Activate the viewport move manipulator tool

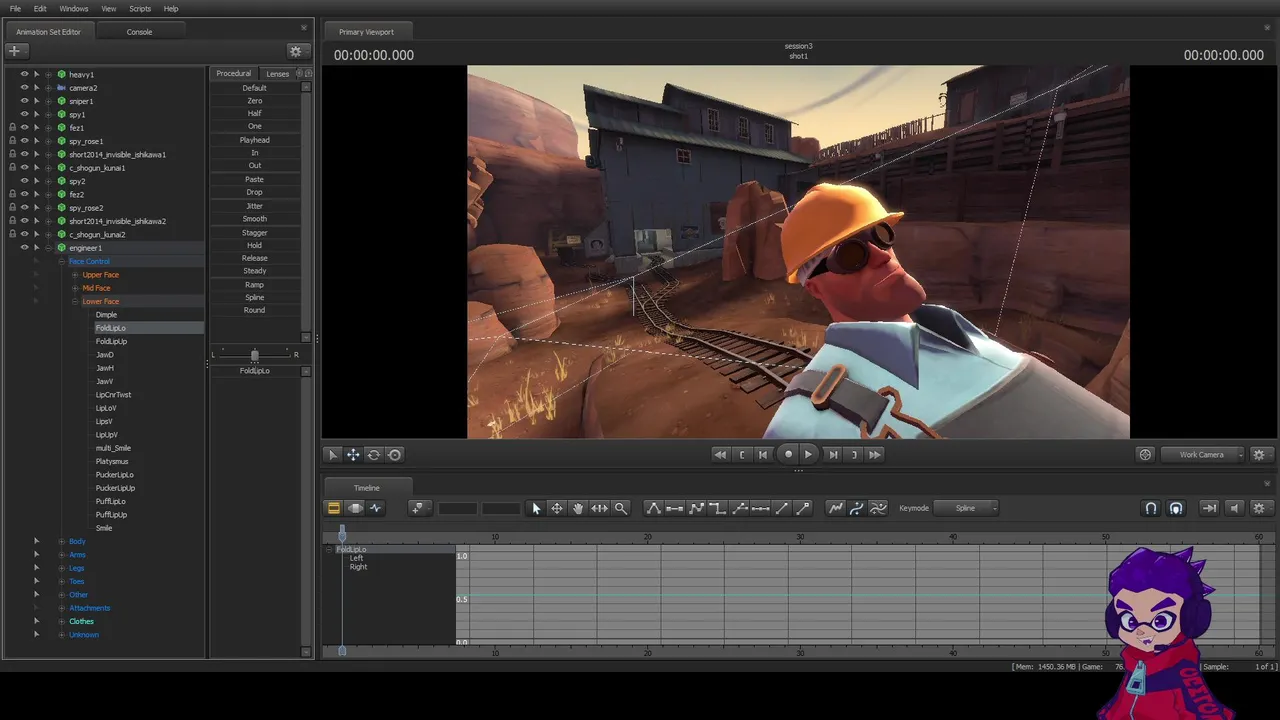click(353, 454)
